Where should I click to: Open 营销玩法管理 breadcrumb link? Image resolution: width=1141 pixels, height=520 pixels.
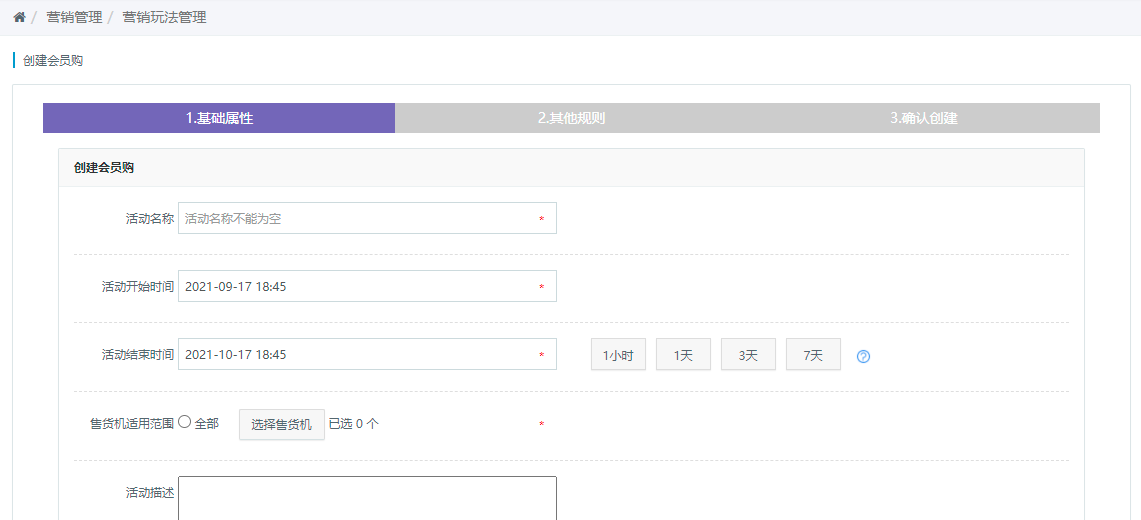[x=164, y=17]
